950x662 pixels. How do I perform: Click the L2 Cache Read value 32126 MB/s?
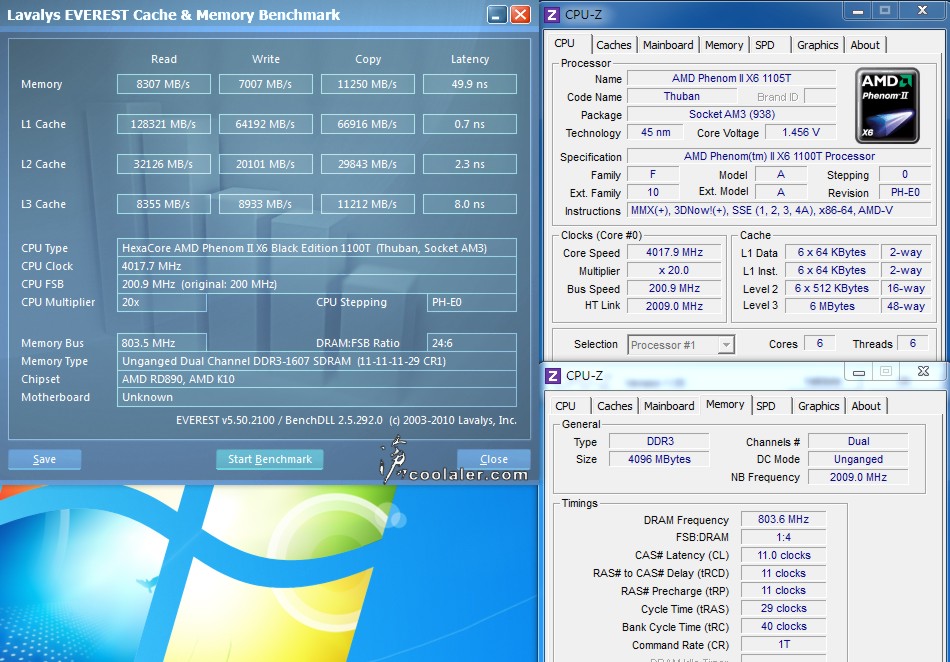click(x=164, y=164)
